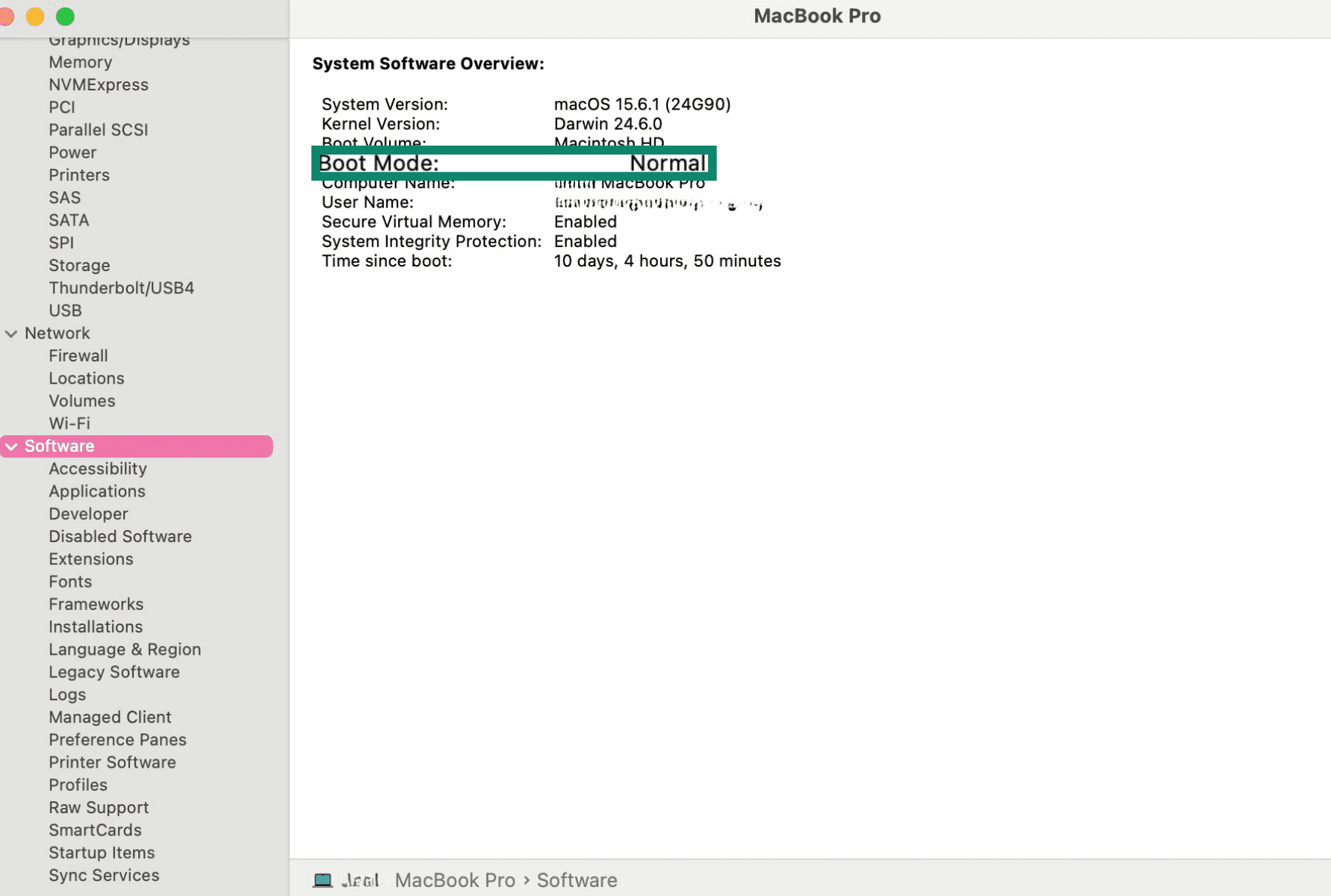Select Memory in the sidebar
1331x896 pixels.
pyautogui.click(x=81, y=62)
